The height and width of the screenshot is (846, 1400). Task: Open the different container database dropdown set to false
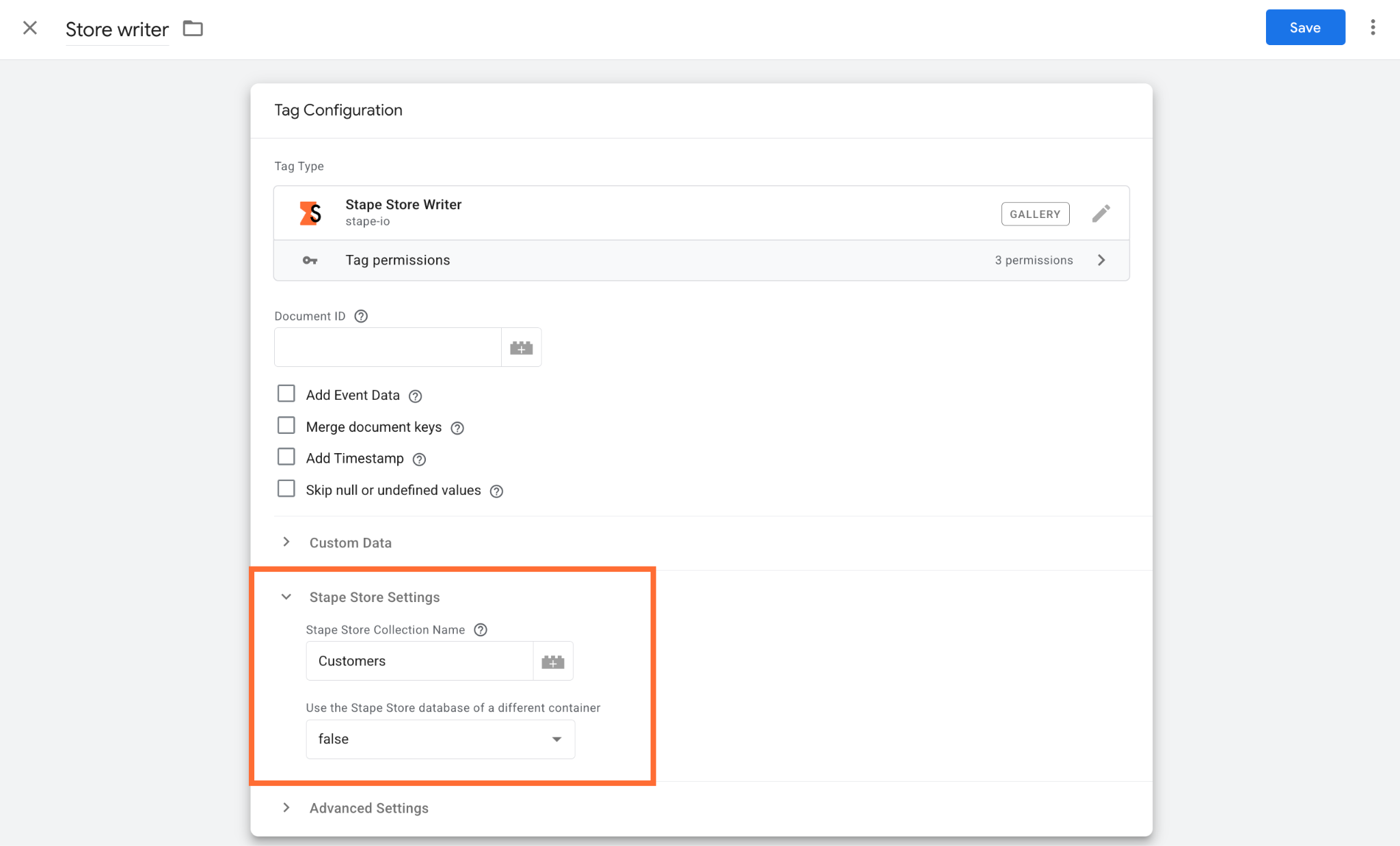440,739
